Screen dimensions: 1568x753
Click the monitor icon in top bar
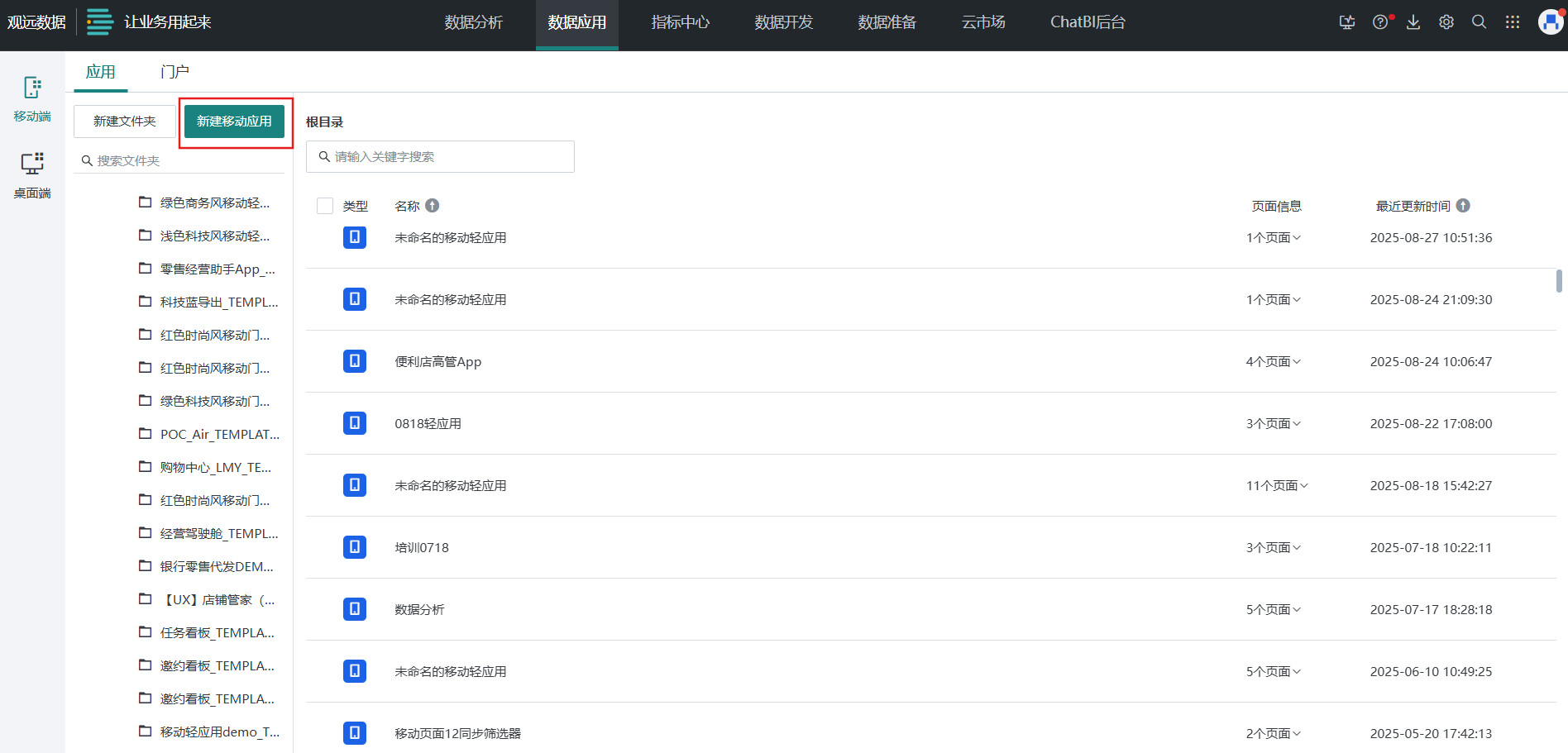pos(1347,22)
